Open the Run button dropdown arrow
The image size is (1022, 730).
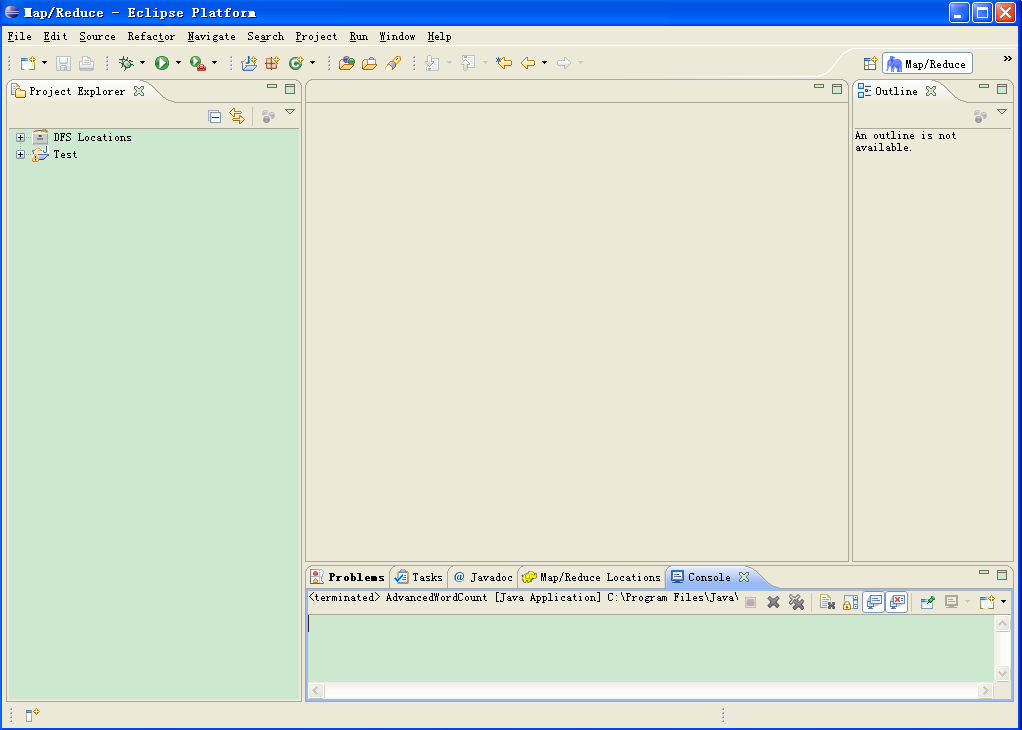178,63
